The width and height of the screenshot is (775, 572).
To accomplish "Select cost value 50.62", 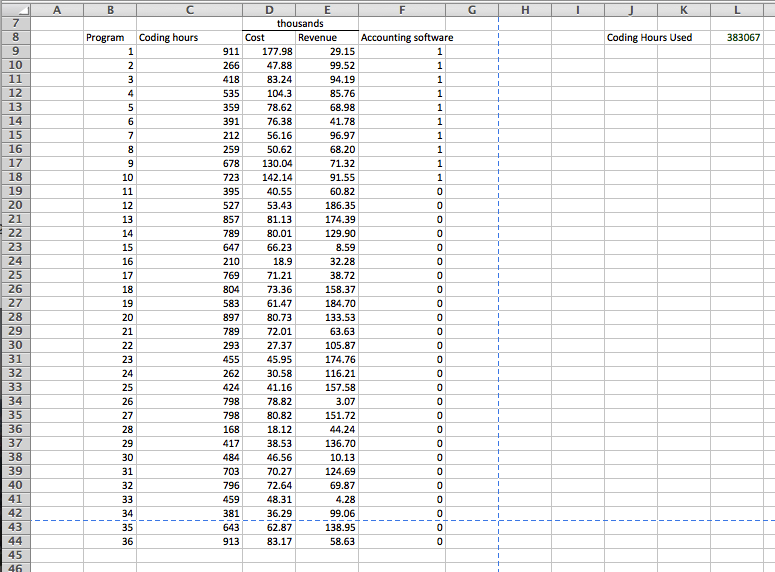I will click(x=269, y=149).
